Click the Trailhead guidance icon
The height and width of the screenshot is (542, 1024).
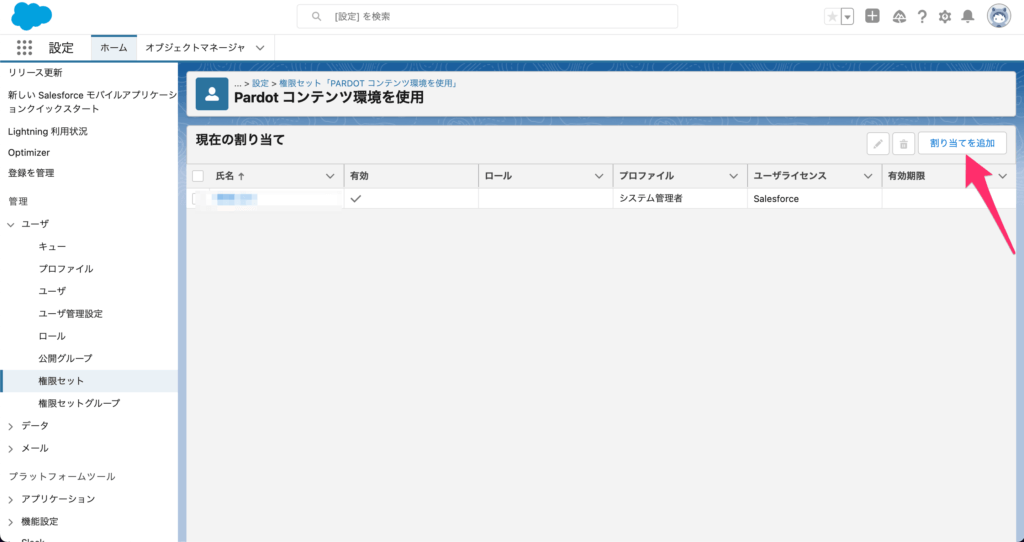tap(899, 17)
